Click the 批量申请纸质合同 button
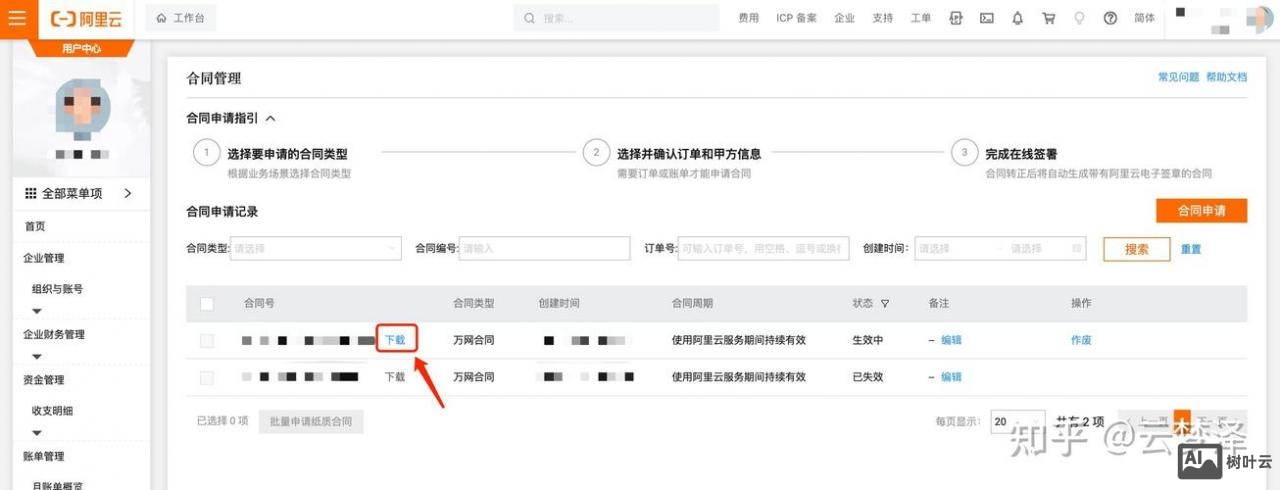The height and width of the screenshot is (490, 1280). pyautogui.click(x=311, y=422)
